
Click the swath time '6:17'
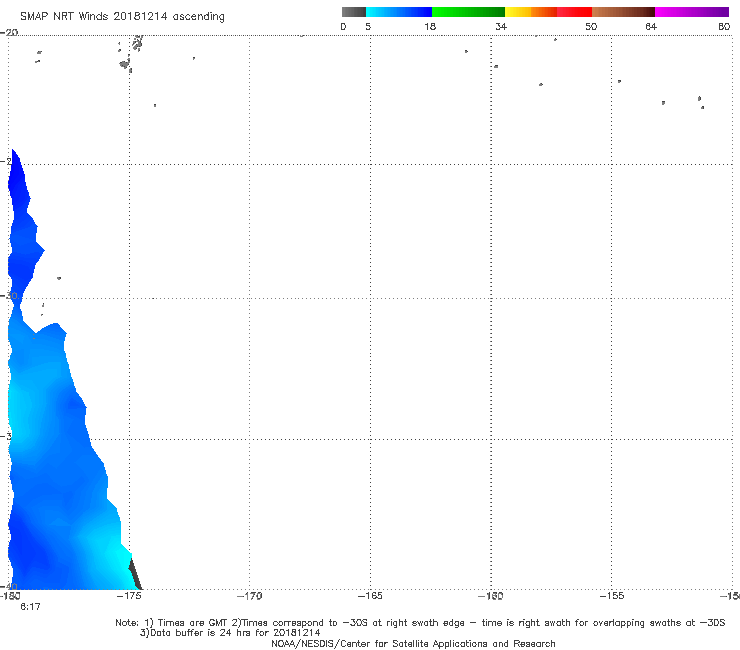click(x=30, y=607)
